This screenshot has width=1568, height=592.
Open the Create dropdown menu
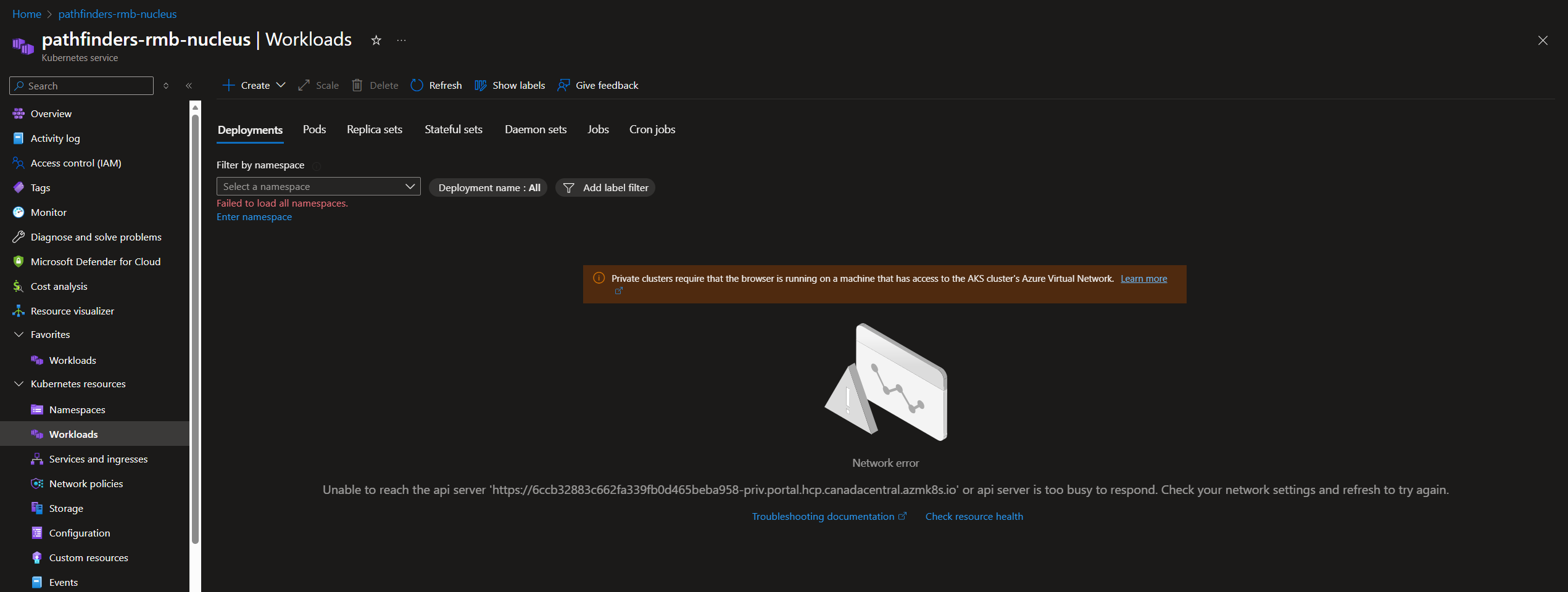click(254, 85)
